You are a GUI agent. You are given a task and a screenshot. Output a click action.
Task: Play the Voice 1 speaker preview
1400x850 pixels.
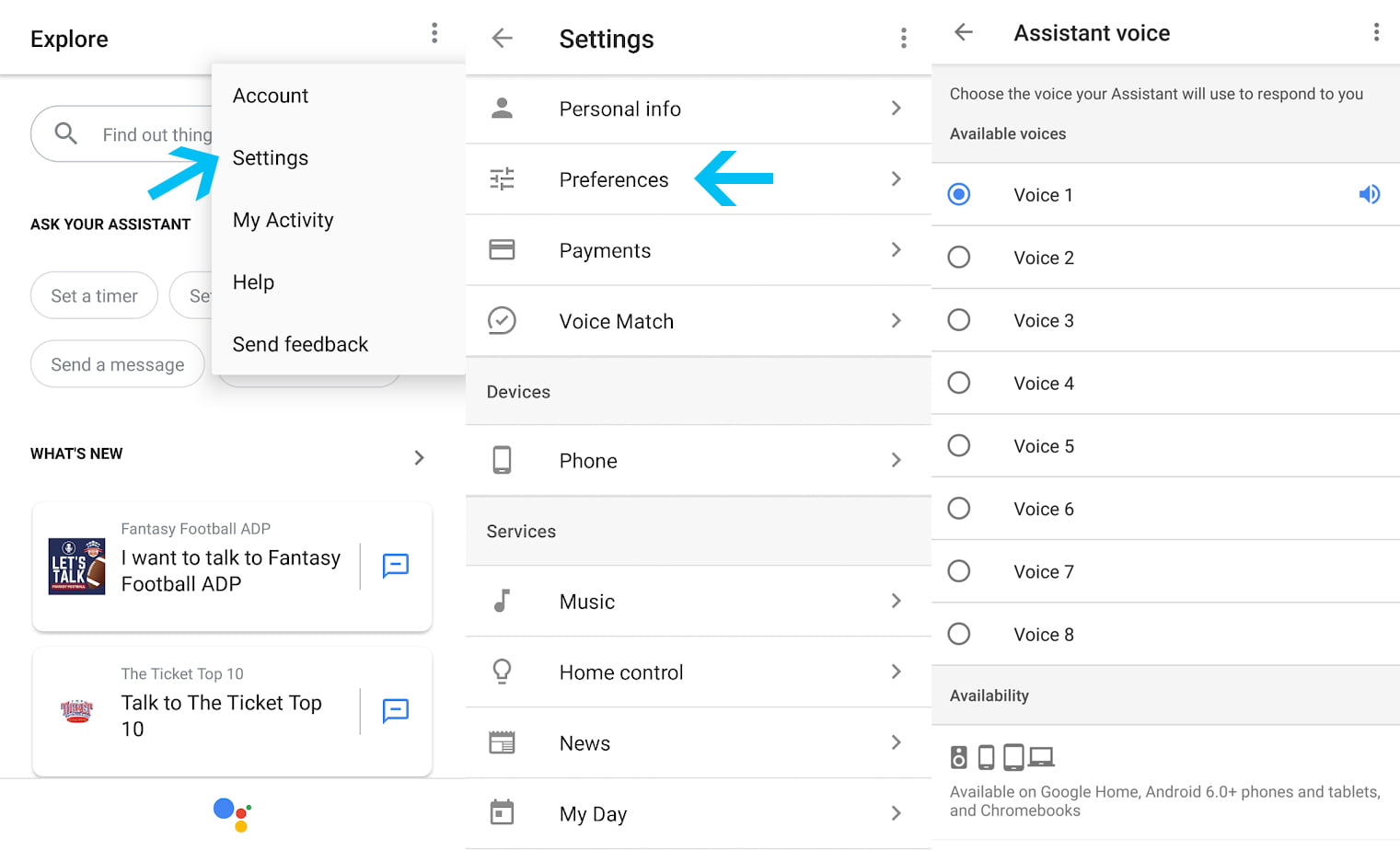(x=1369, y=194)
